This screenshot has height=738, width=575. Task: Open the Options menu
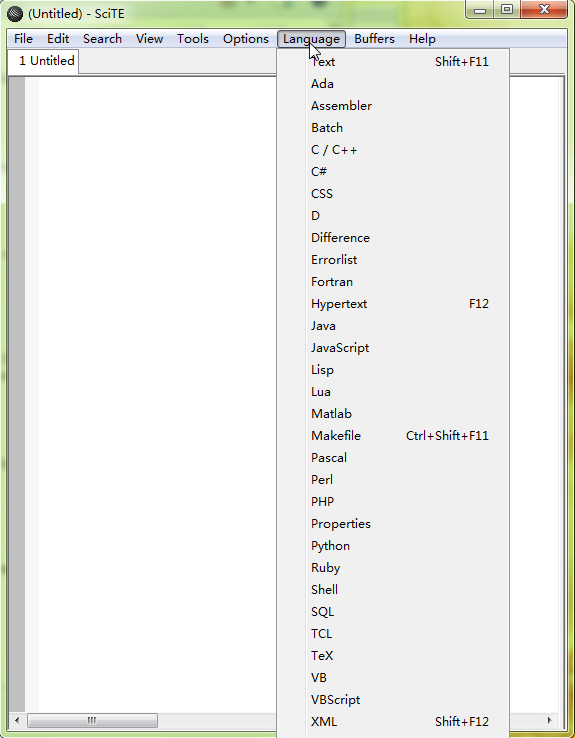246,39
